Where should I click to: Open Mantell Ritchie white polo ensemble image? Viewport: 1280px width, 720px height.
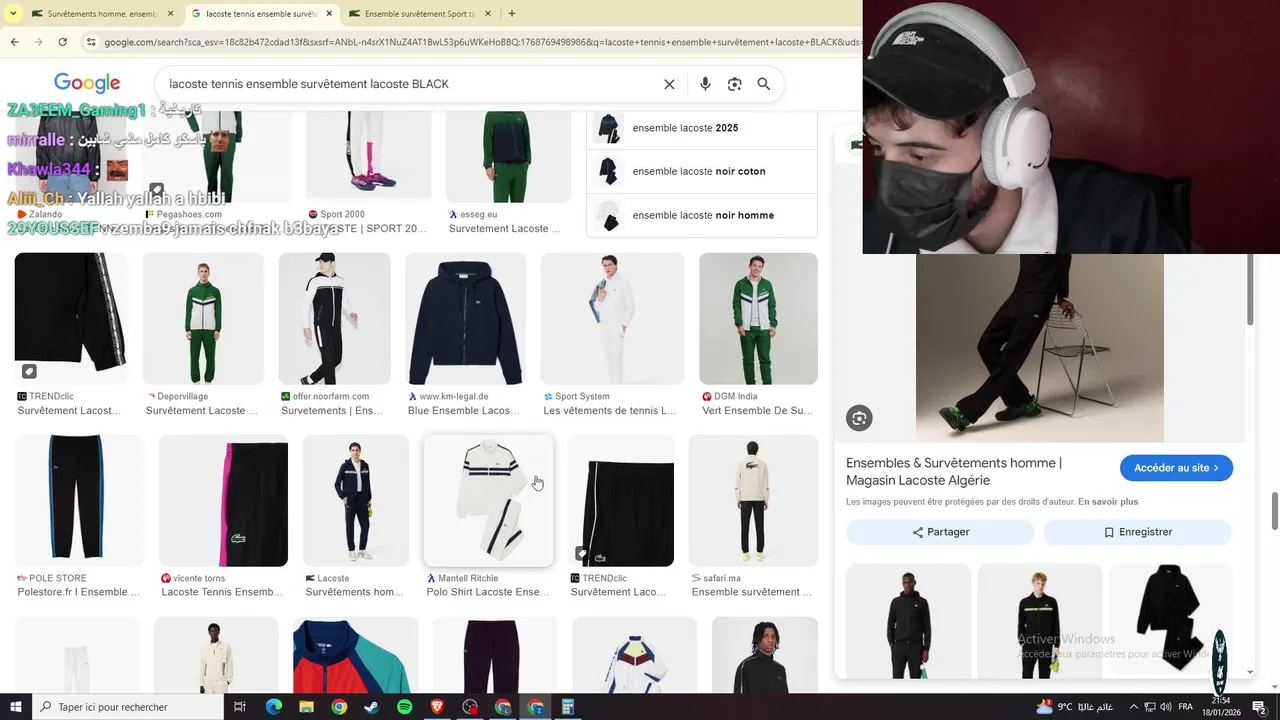click(489, 501)
